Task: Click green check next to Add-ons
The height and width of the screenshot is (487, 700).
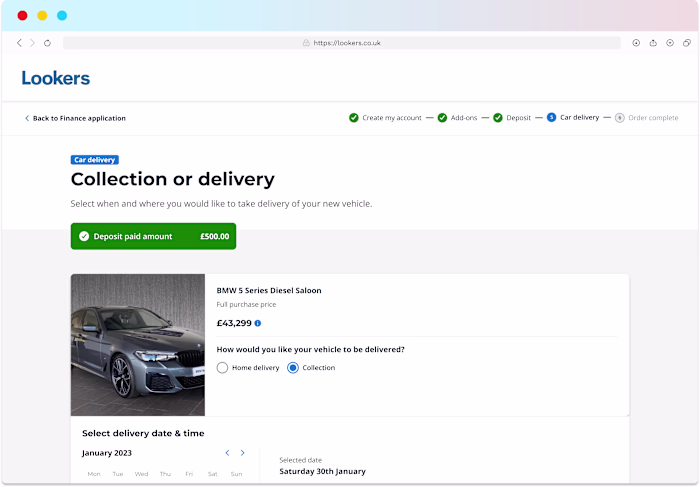Action: tap(442, 118)
